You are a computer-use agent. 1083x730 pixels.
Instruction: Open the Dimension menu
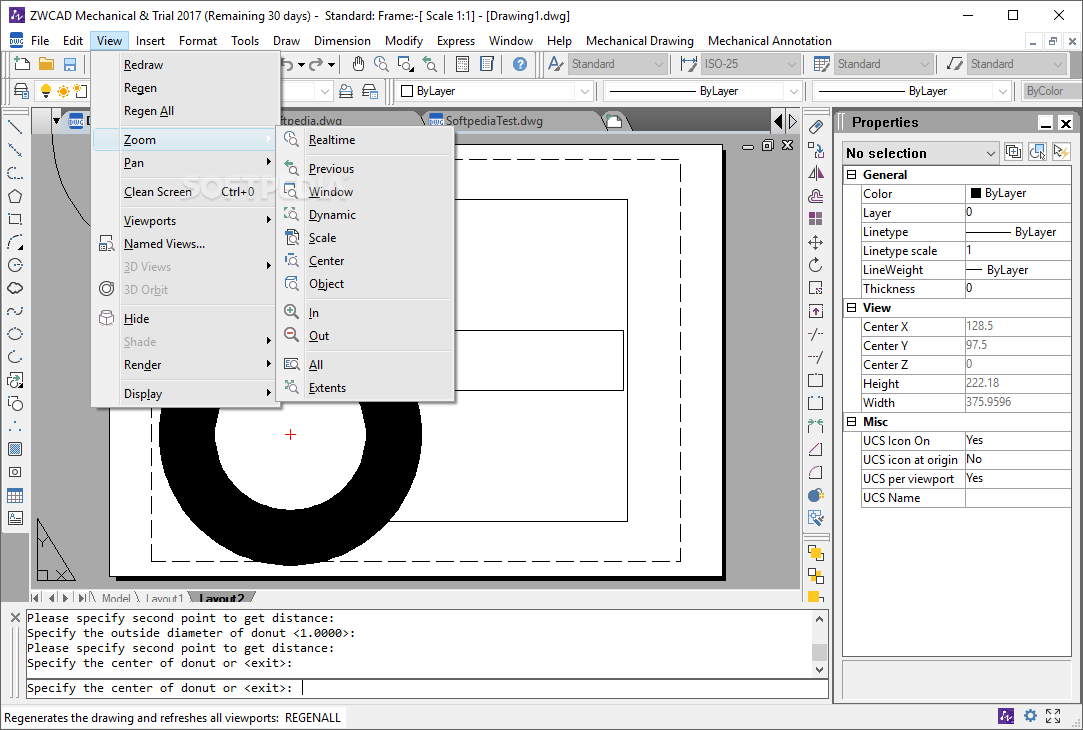pos(342,41)
